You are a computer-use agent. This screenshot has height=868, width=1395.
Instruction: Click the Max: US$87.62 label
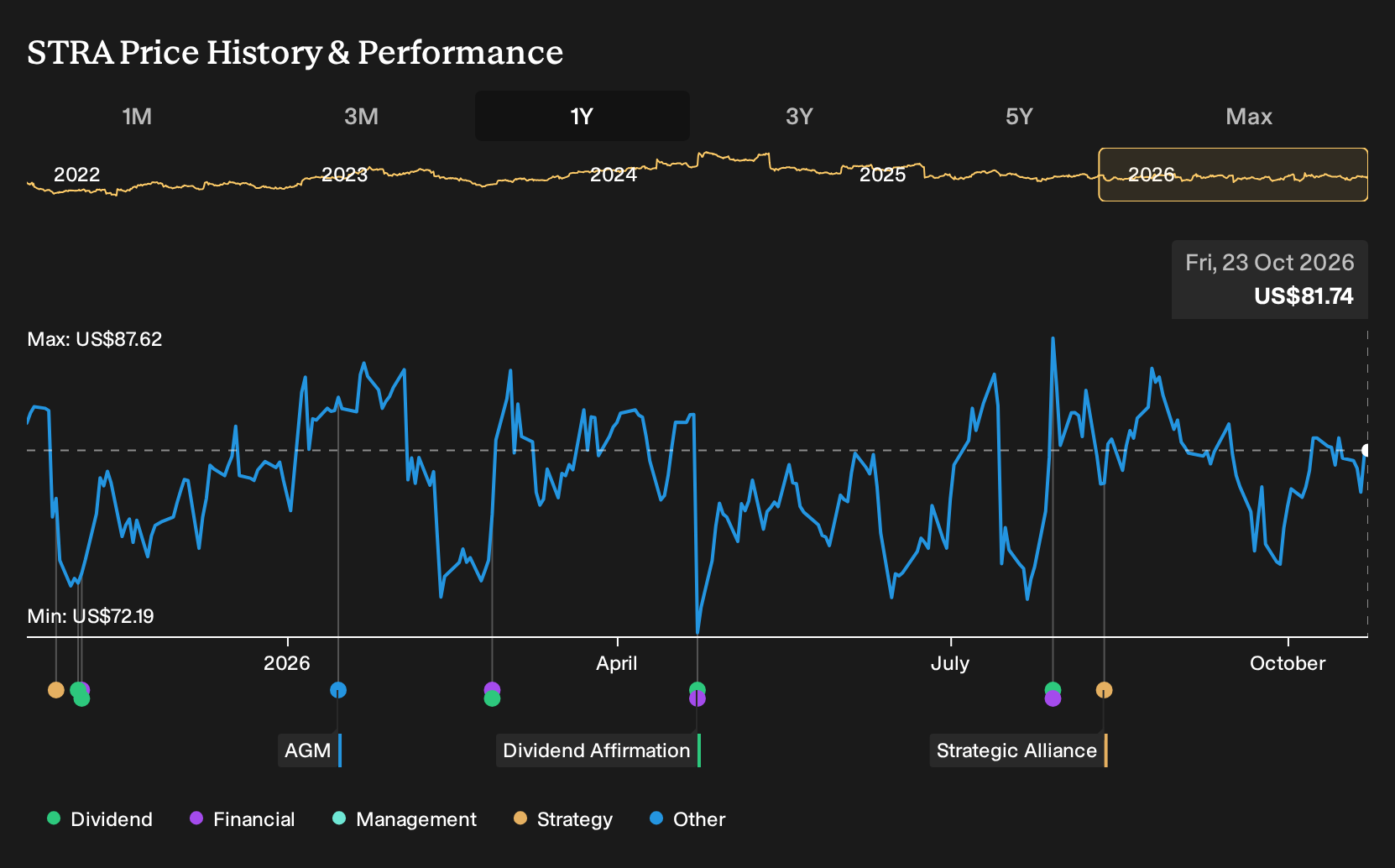pos(95,339)
